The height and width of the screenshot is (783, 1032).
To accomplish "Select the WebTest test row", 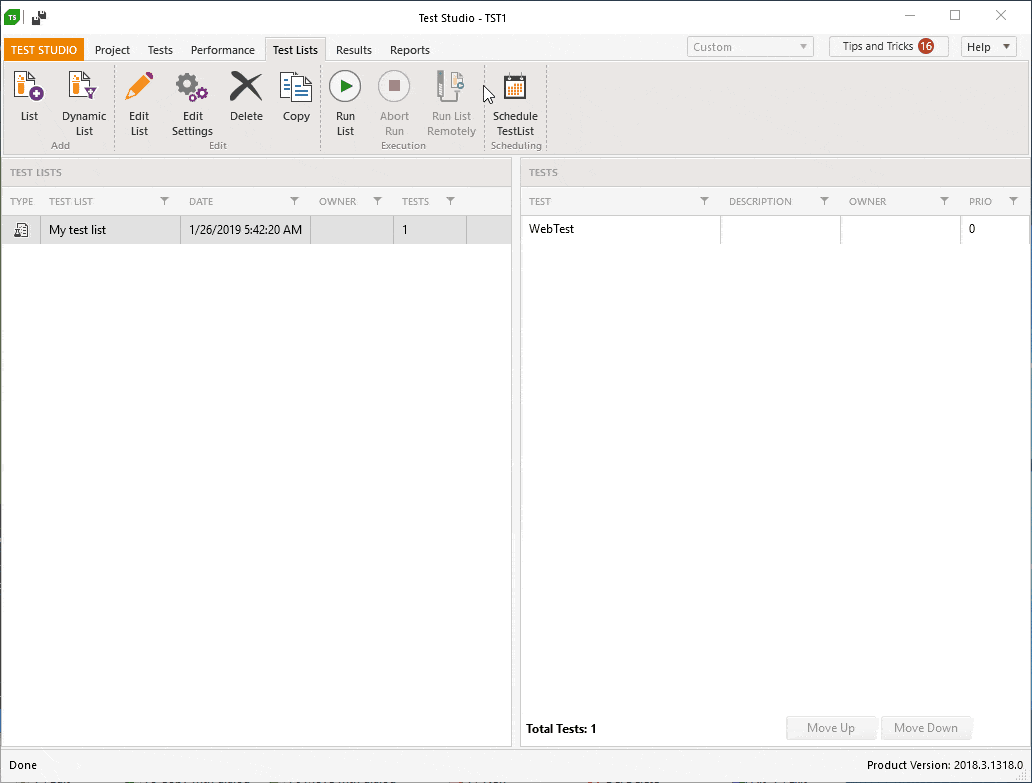I will click(775, 229).
